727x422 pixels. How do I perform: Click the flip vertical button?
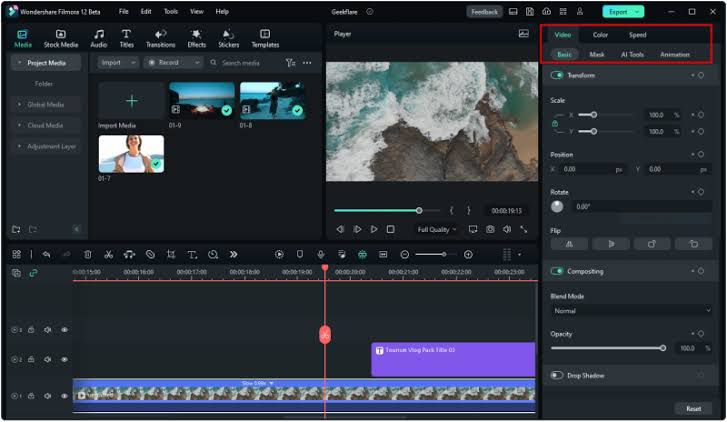pos(611,244)
